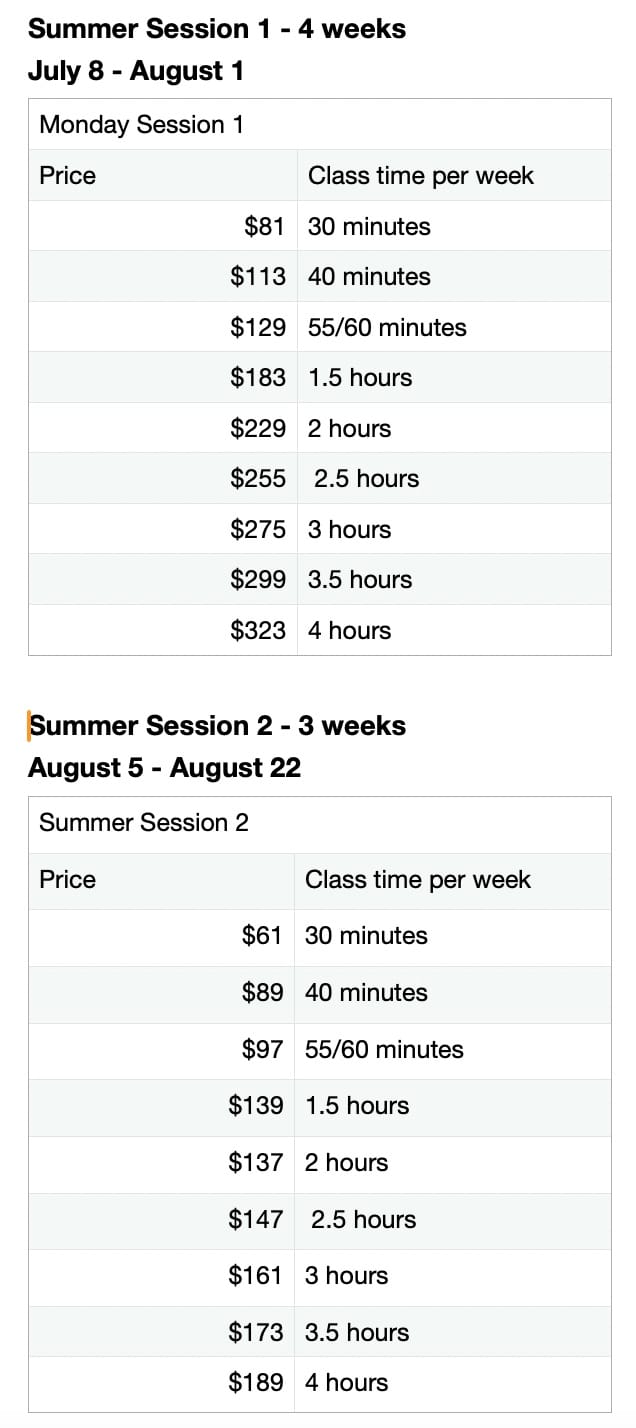The height and width of the screenshot is (1428, 636).
Task: Select the $81 price cell
Action: [163, 226]
